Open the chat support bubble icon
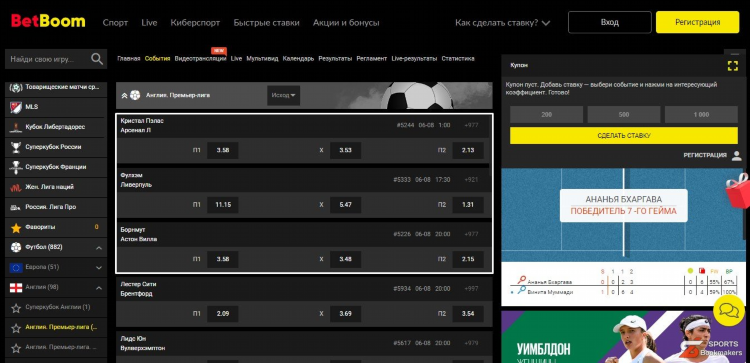 pyautogui.click(x=729, y=311)
